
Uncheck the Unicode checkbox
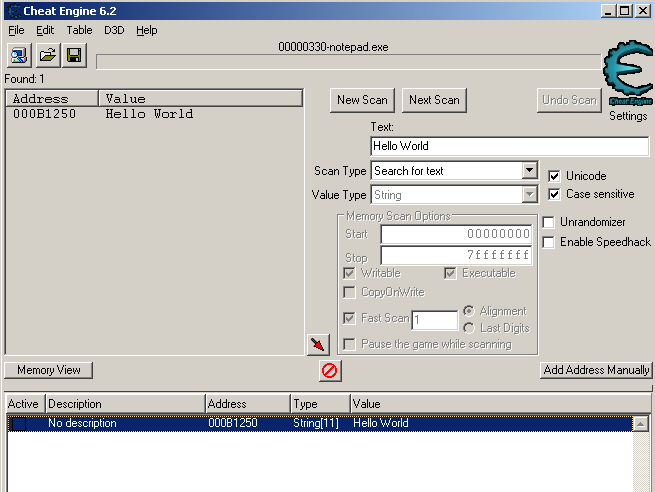pyautogui.click(x=554, y=176)
